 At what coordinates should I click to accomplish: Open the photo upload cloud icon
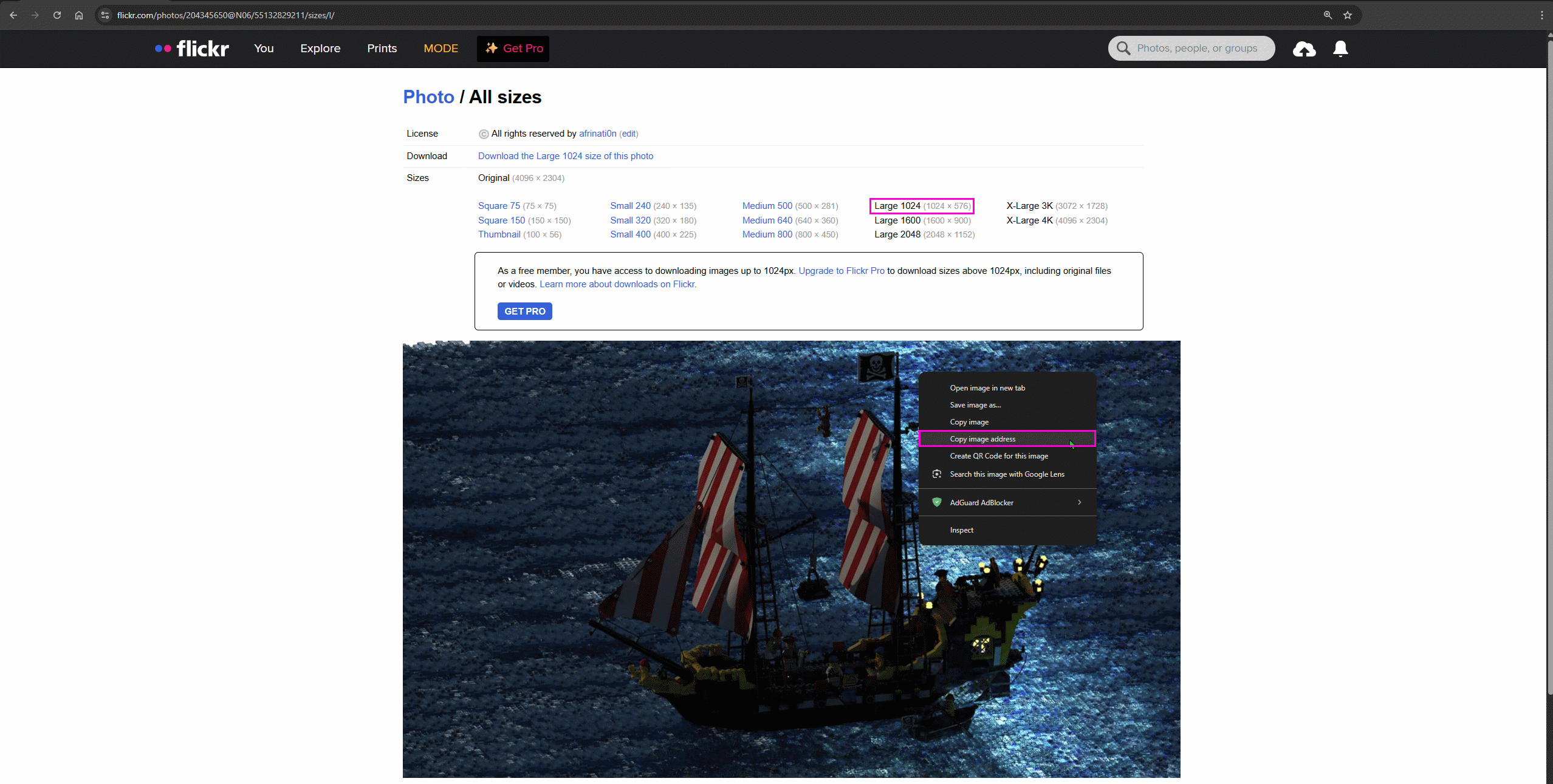point(1304,49)
